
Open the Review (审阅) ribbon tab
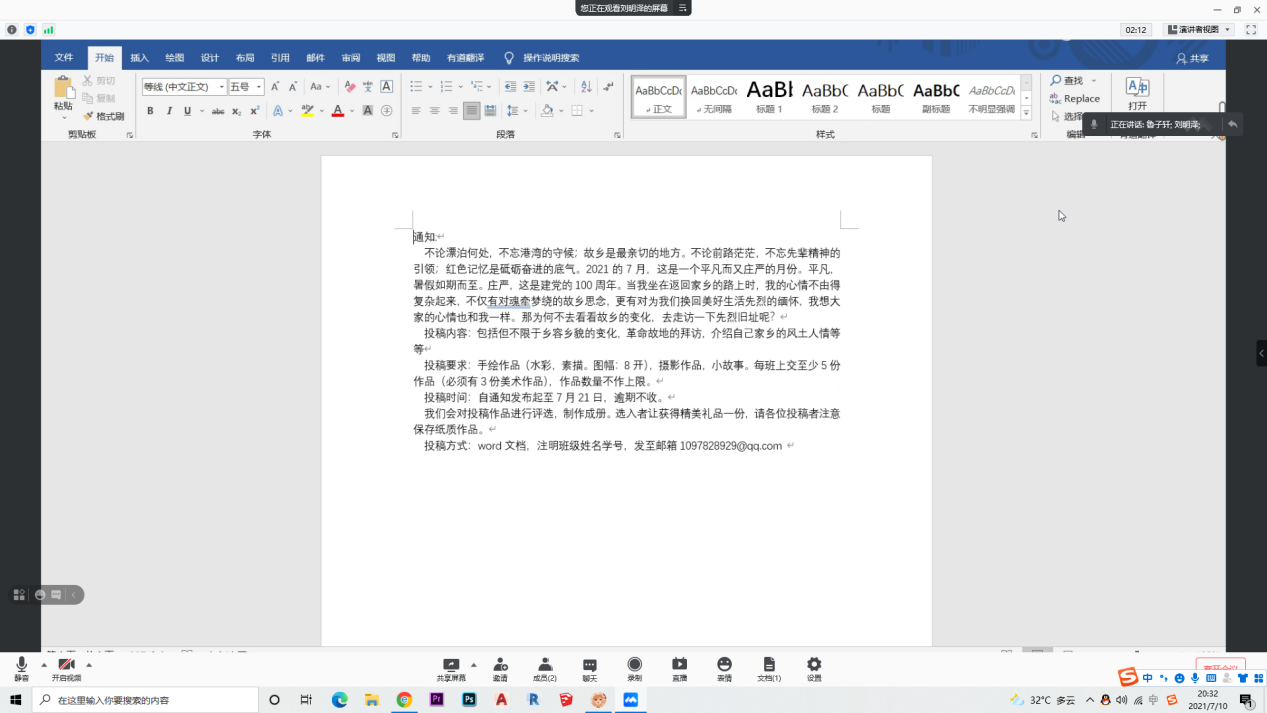[x=350, y=58]
